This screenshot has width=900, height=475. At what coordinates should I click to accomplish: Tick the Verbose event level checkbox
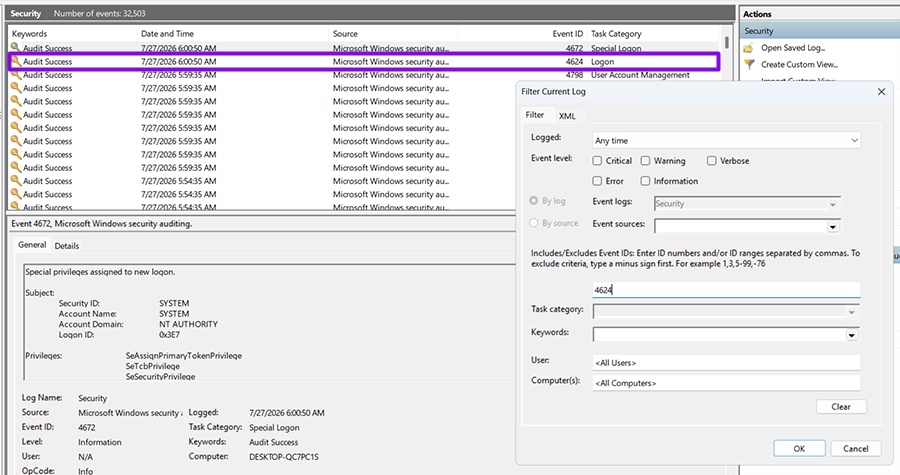(712, 161)
